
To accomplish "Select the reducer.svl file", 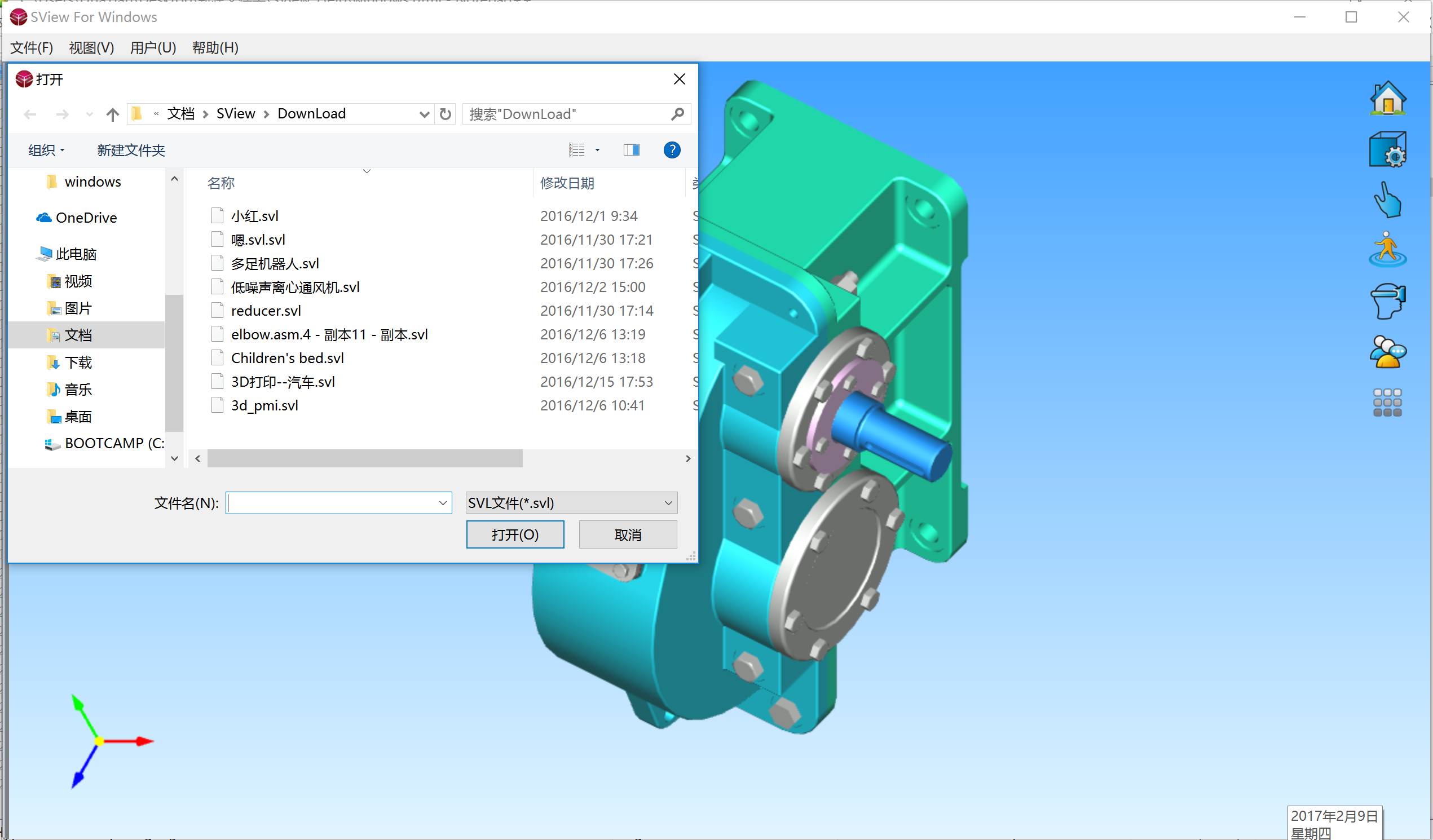I will click(266, 311).
